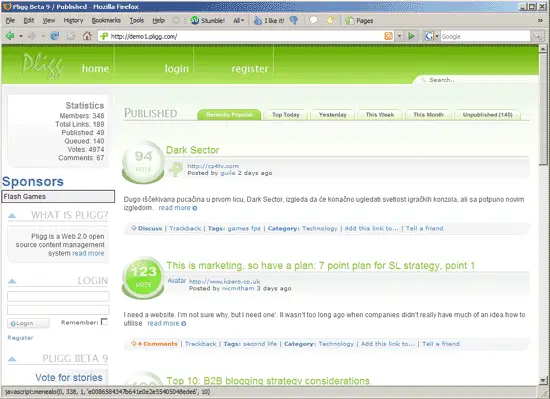Open the Tools menu

pyautogui.click(x=136, y=21)
